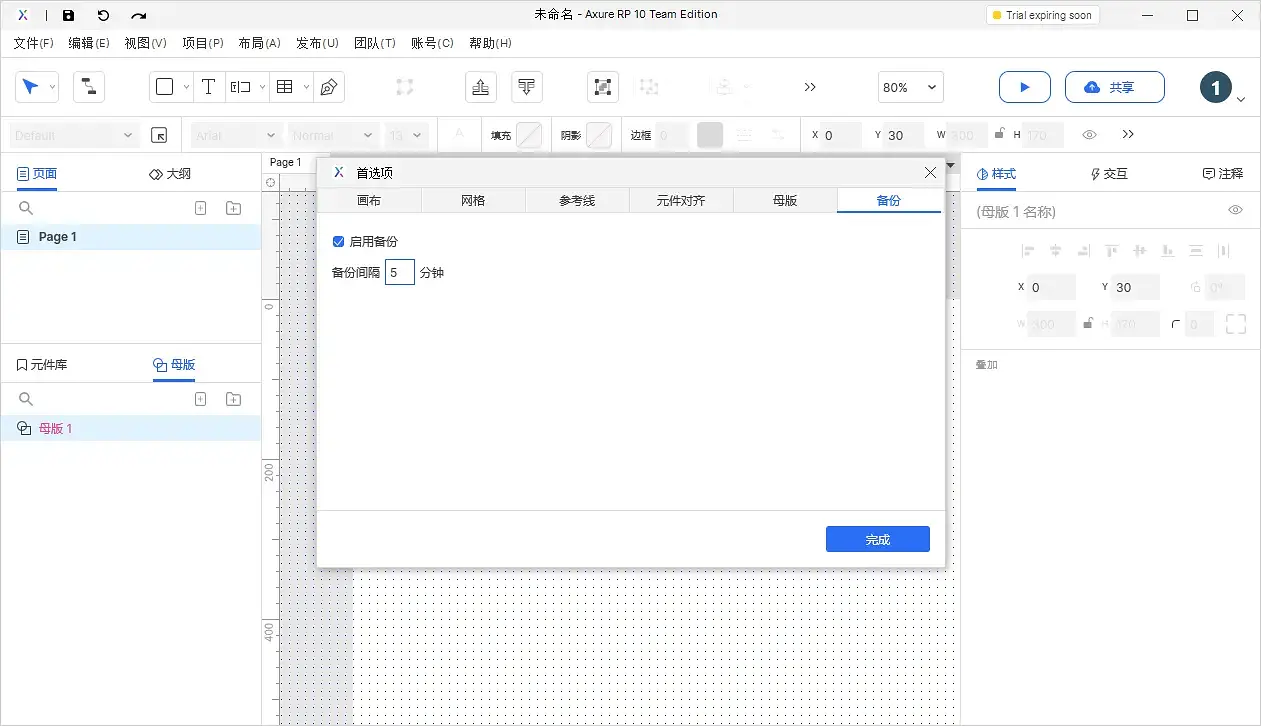The height and width of the screenshot is (726, 1261).
Task: Click the 备份间隔 minutes input field
Action: tap(400, 272)
